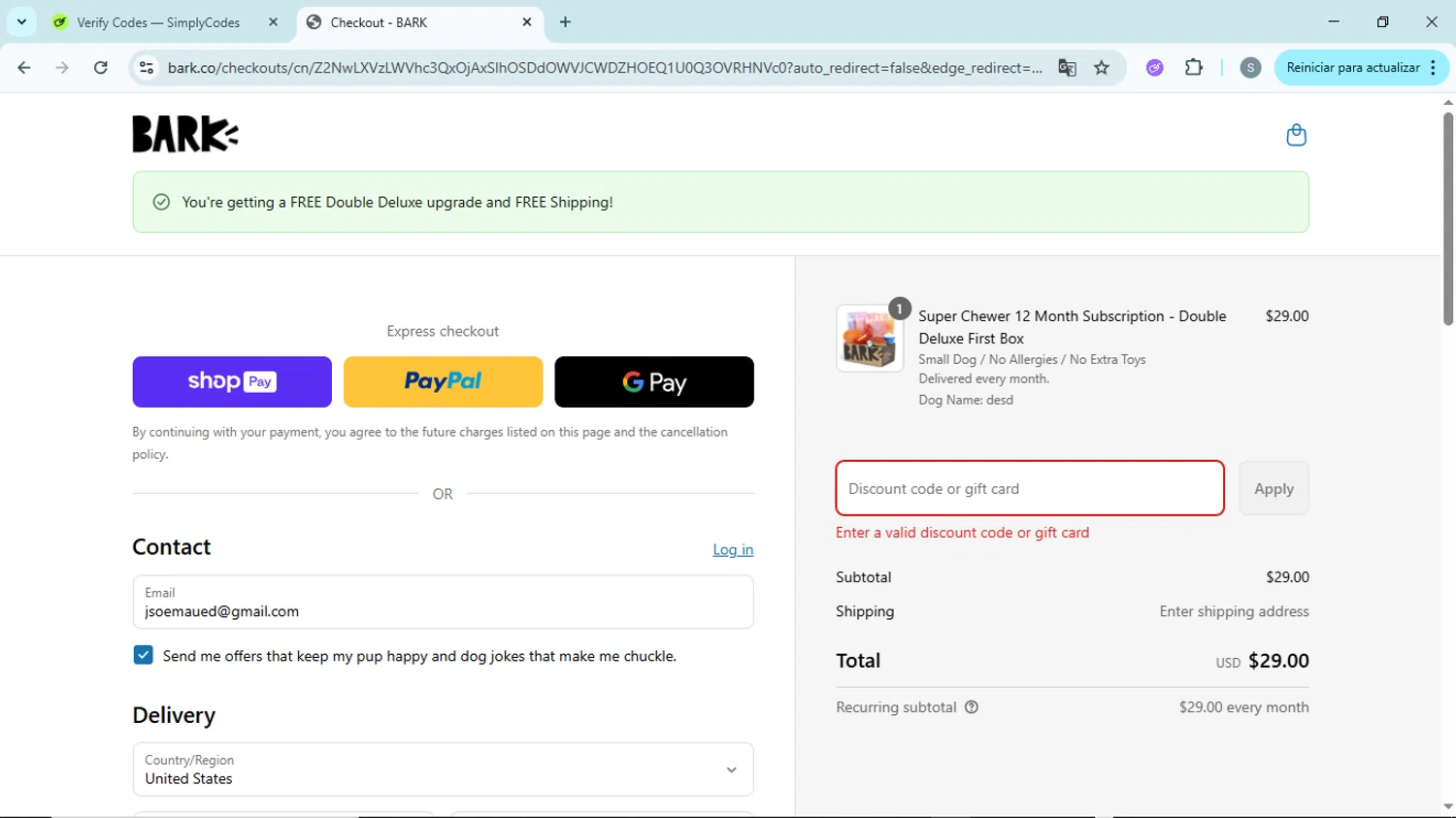Open the tab search dropdown arrow
Viewport: 1456px width, 818px height.
click(21, 21)
